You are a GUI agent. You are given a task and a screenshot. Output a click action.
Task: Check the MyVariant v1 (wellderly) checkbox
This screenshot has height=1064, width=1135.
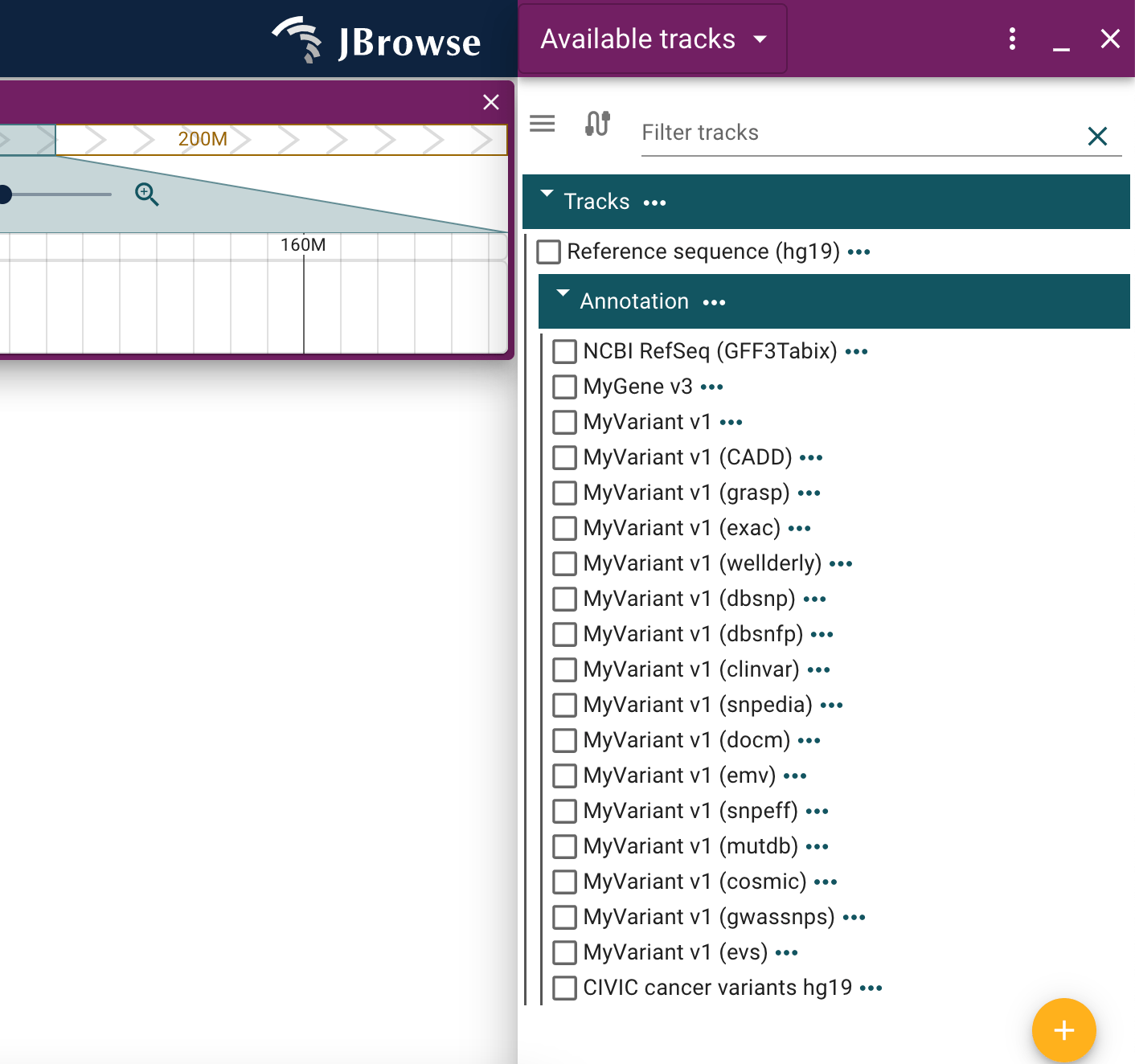click(x=565, y=563)
